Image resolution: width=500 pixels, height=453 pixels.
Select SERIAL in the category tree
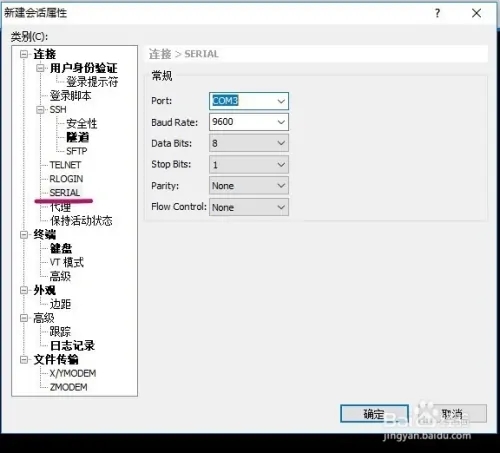click(65, 192)
